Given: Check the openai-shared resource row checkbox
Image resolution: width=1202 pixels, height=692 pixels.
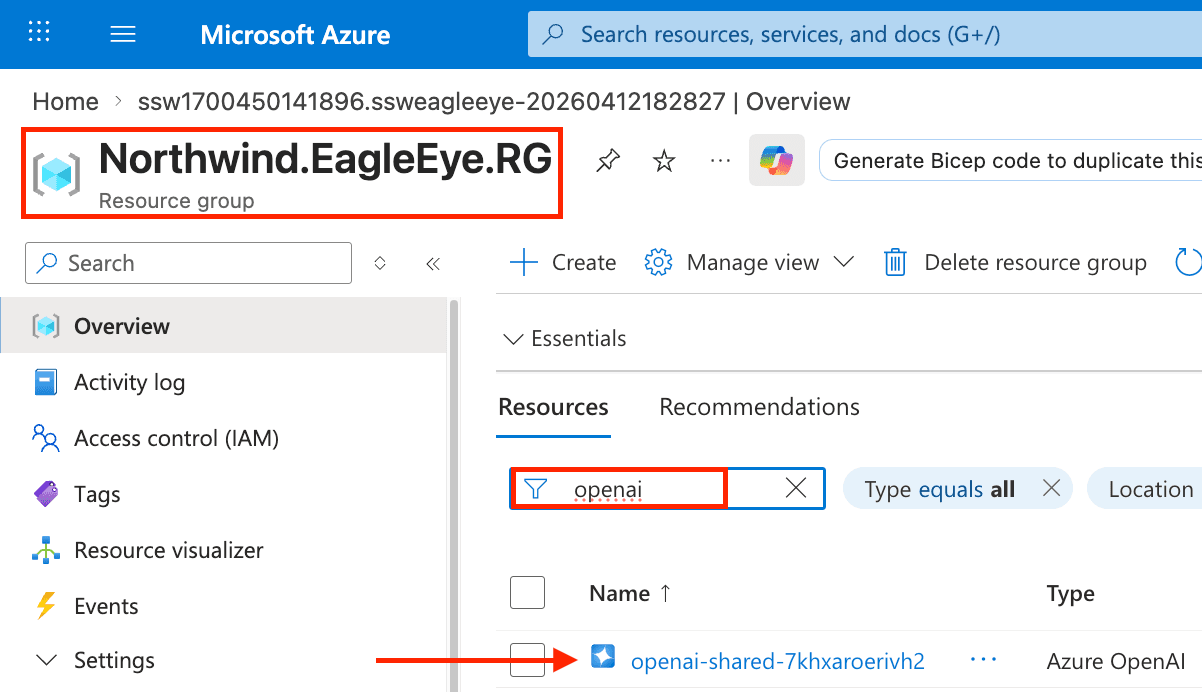Looking at the screenshot, I should tap(527, 660).
